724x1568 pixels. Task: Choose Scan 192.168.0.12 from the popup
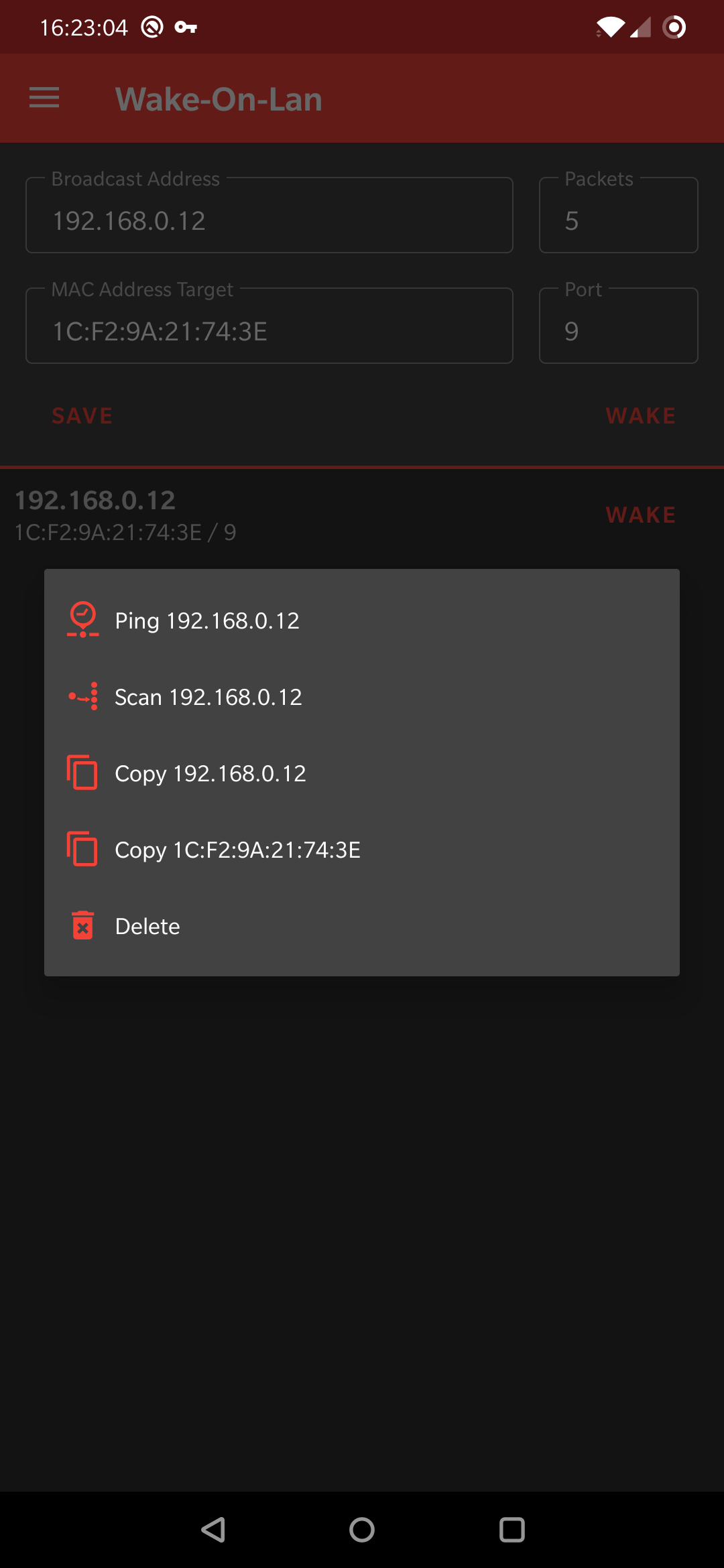click(208, 697)
